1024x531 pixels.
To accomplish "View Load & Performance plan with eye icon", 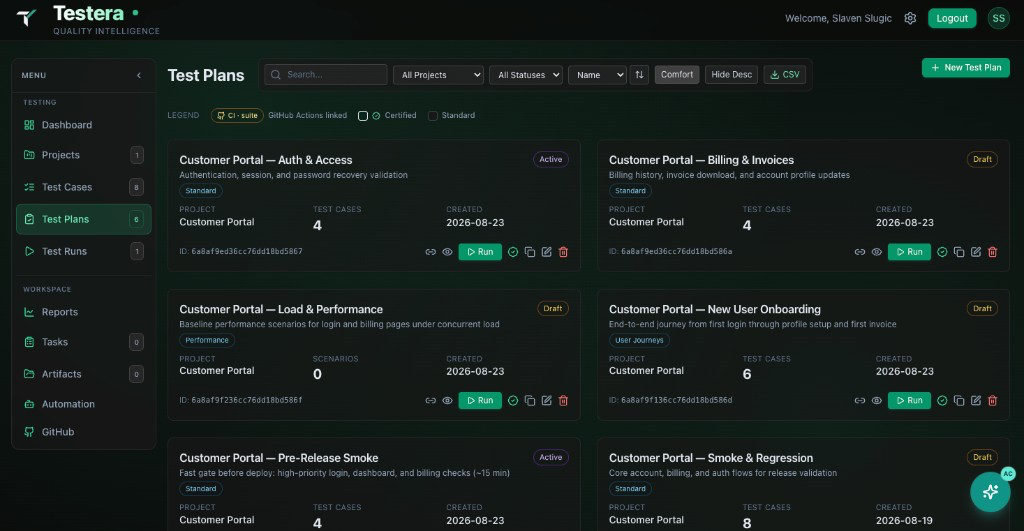I will tap(447, 400).
